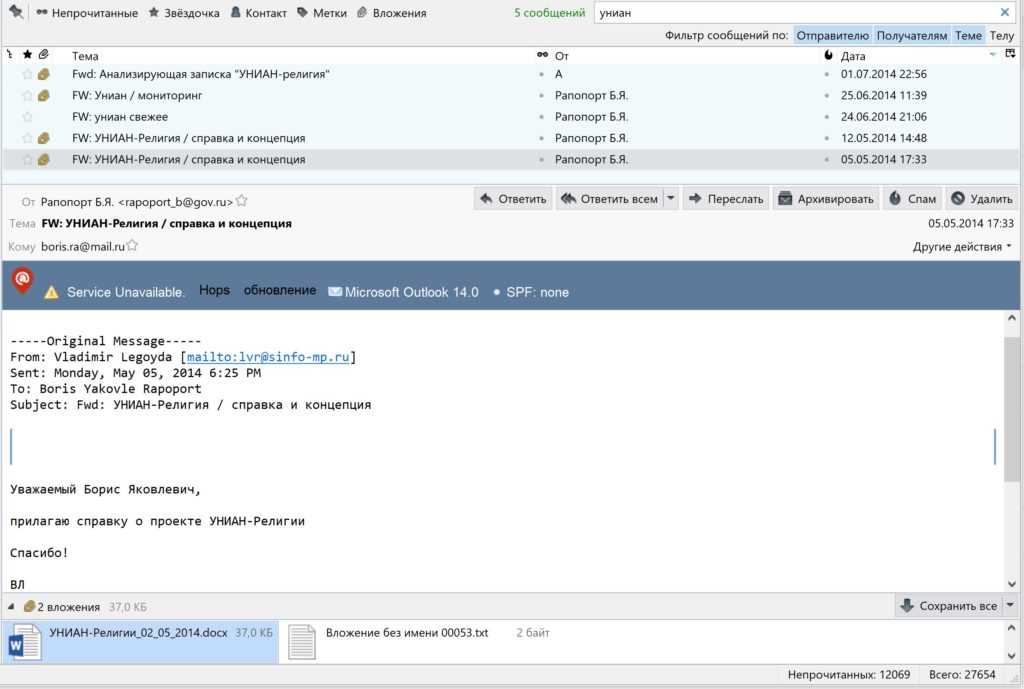The image size is (1024, 689).
Task: Star the 12.05.2014 справка и концепция message
Action: pyautogui.click(x=27, y=138)
